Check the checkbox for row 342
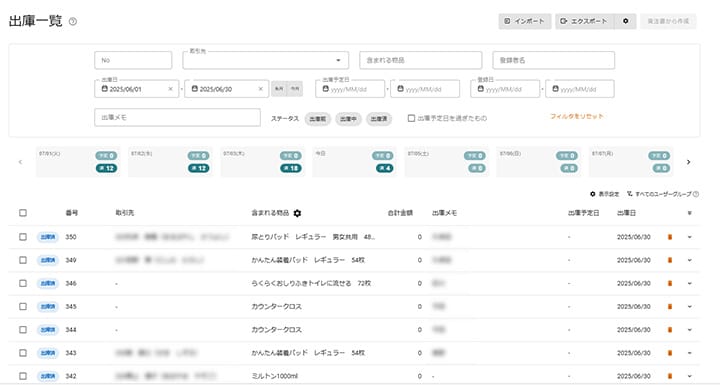This screenshot has height=385, width=720. 23,376
